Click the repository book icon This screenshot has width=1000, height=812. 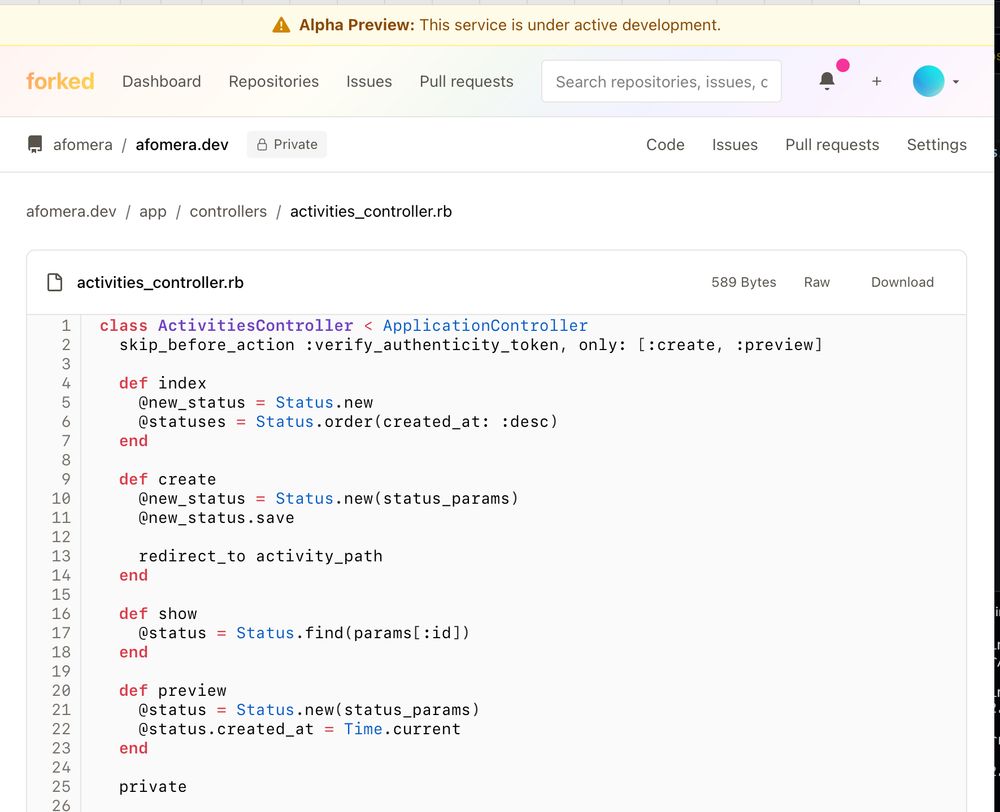click(35, 144)
